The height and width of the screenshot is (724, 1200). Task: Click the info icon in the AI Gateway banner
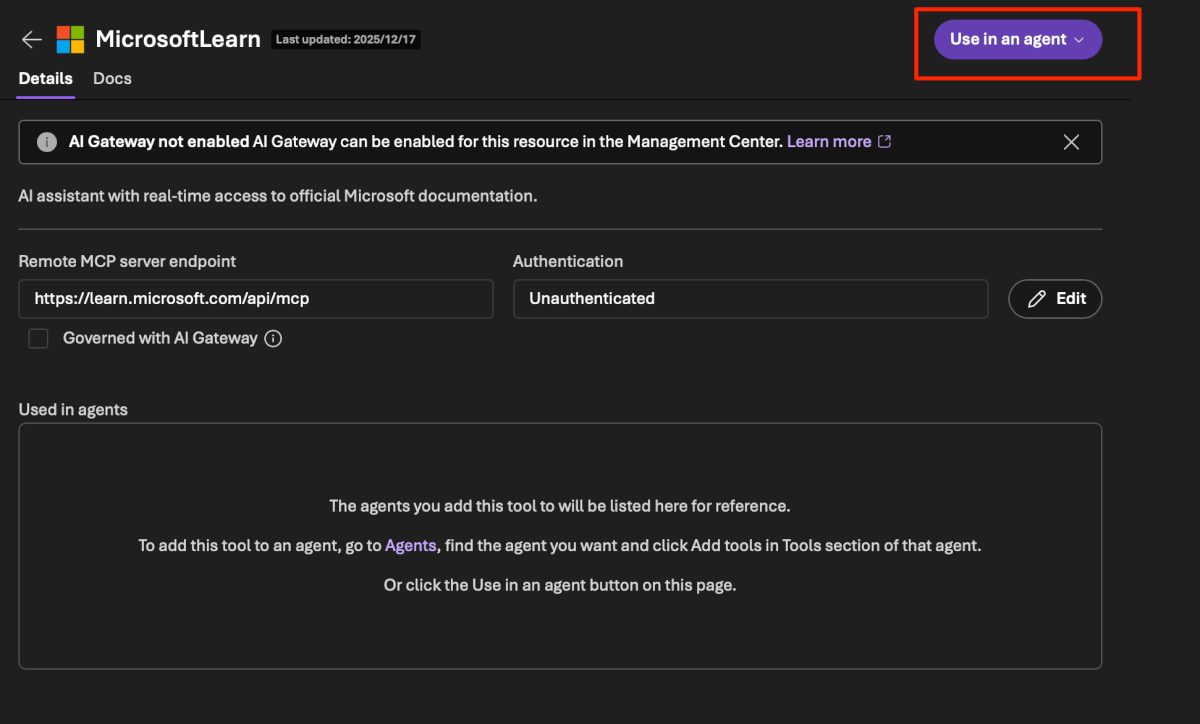point(47,142)
